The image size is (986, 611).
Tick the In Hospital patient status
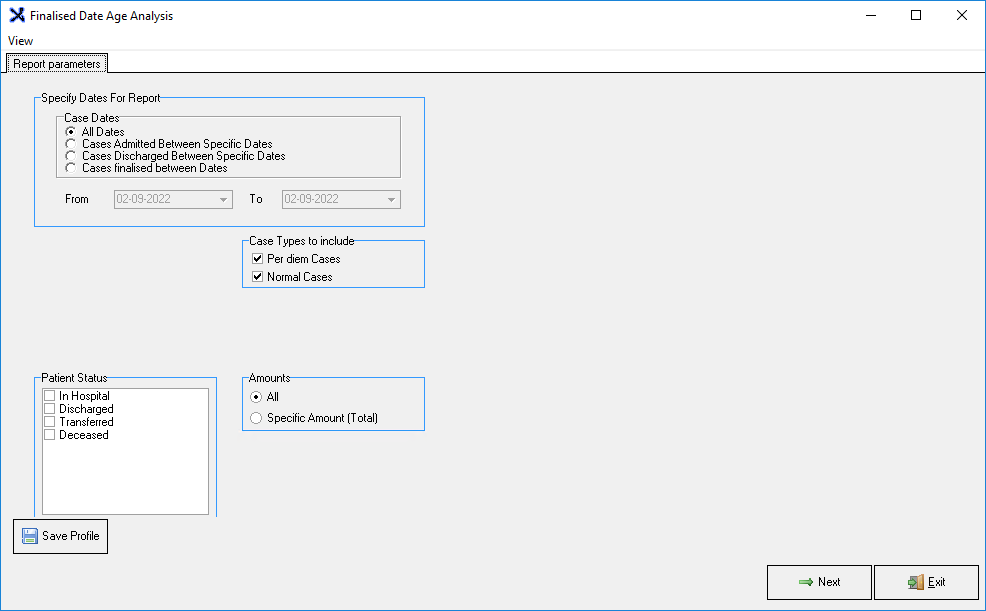[x=50, y=396]
